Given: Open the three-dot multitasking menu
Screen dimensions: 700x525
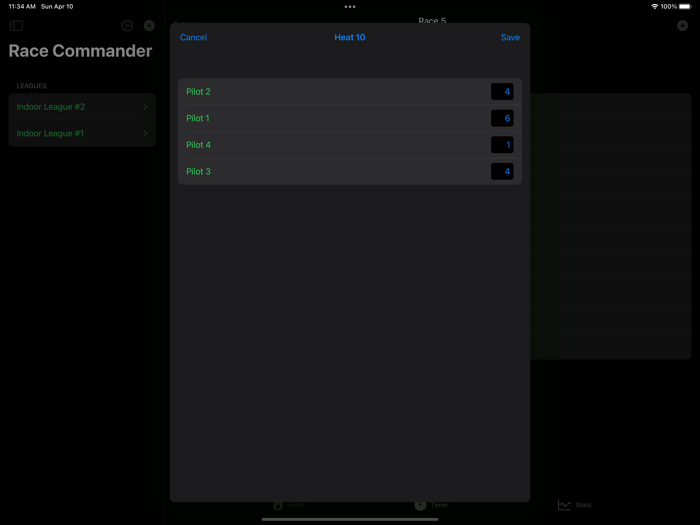Looking at the screenshot, I should point(350,7).
